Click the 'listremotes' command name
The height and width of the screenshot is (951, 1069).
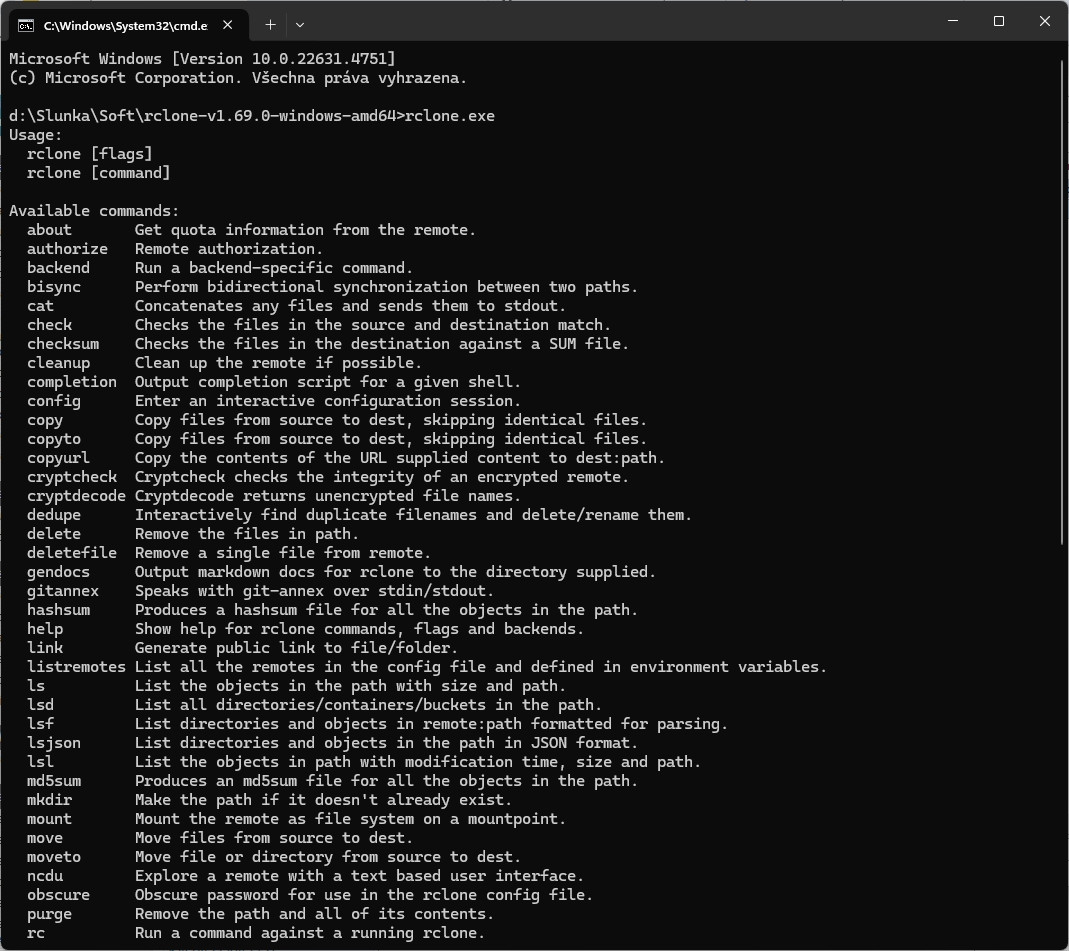point(76,667)
